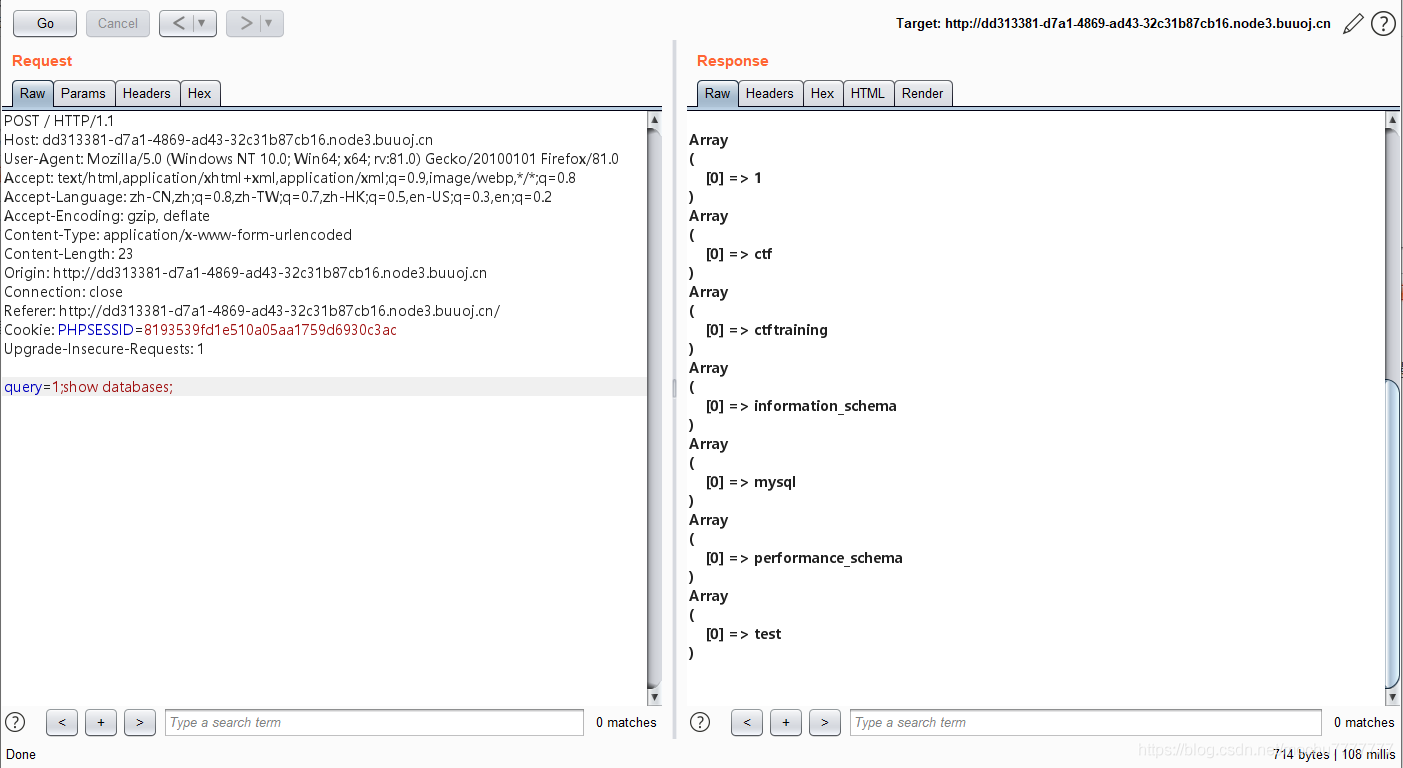Click next match button in request search
1403x768 pixels.
(x=139, y=722)
